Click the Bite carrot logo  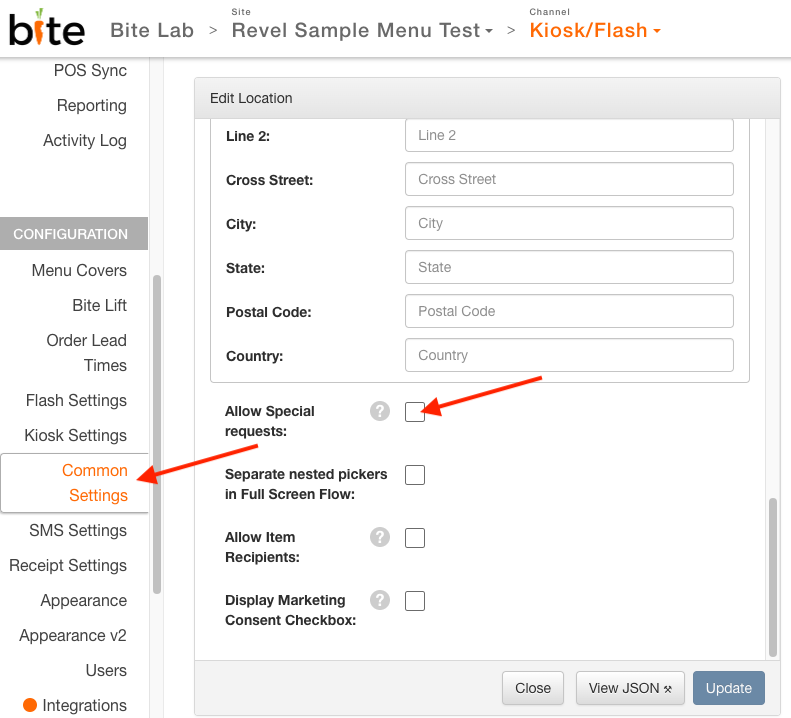[x=47, y=28]
